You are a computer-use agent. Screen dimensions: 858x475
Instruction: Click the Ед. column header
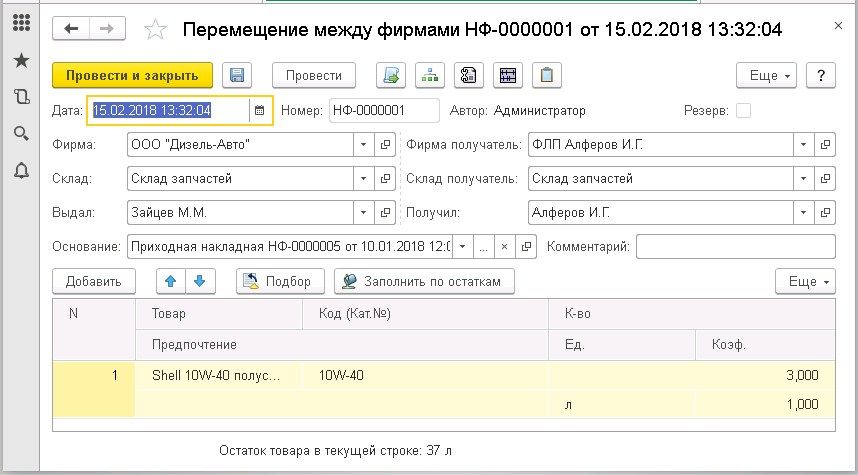622,345
